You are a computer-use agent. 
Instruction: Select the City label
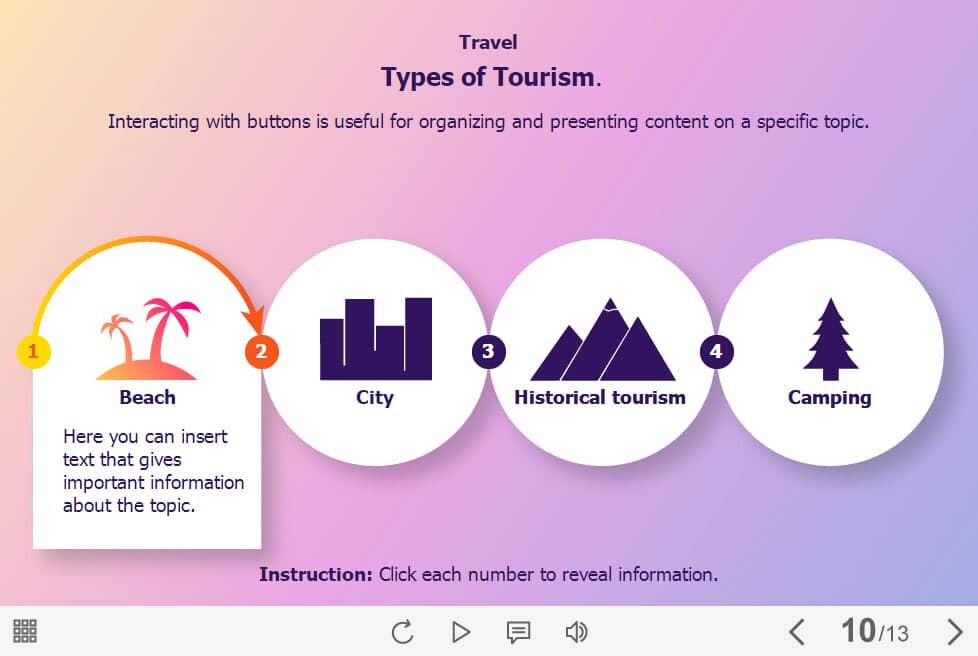tap(375, 398)
